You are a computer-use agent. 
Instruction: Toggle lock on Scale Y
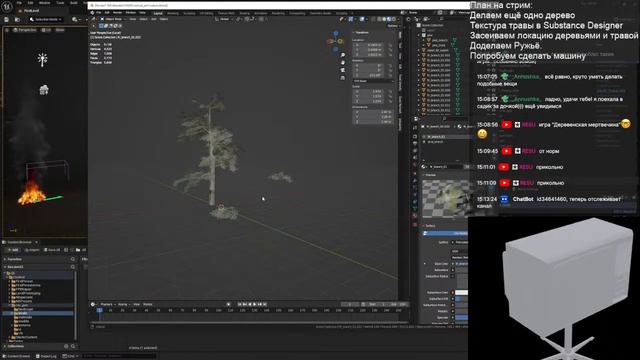pos(390,96)
